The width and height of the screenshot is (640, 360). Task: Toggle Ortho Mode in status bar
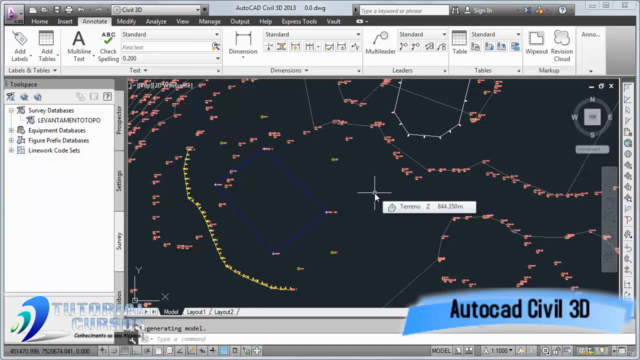point(136,351)
